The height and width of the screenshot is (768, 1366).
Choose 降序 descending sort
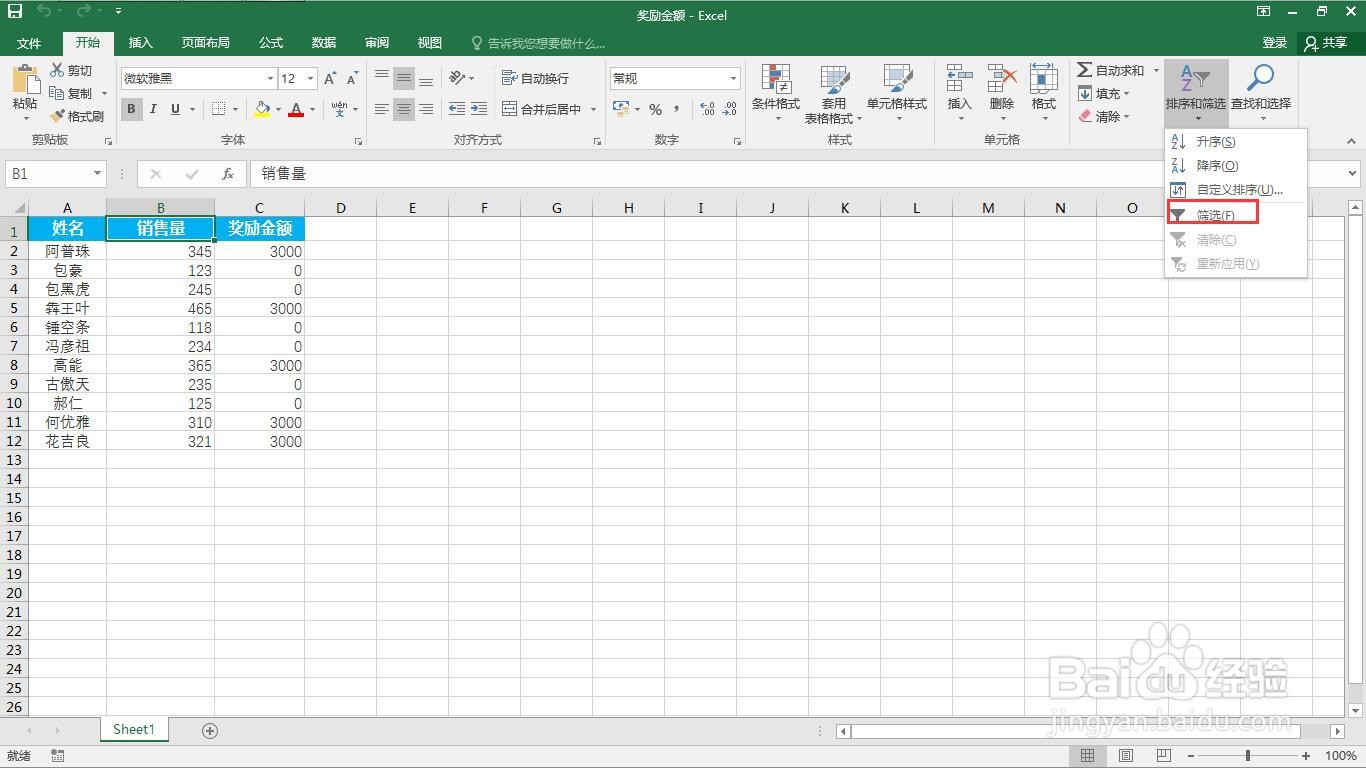click(x=1236, y=166)
